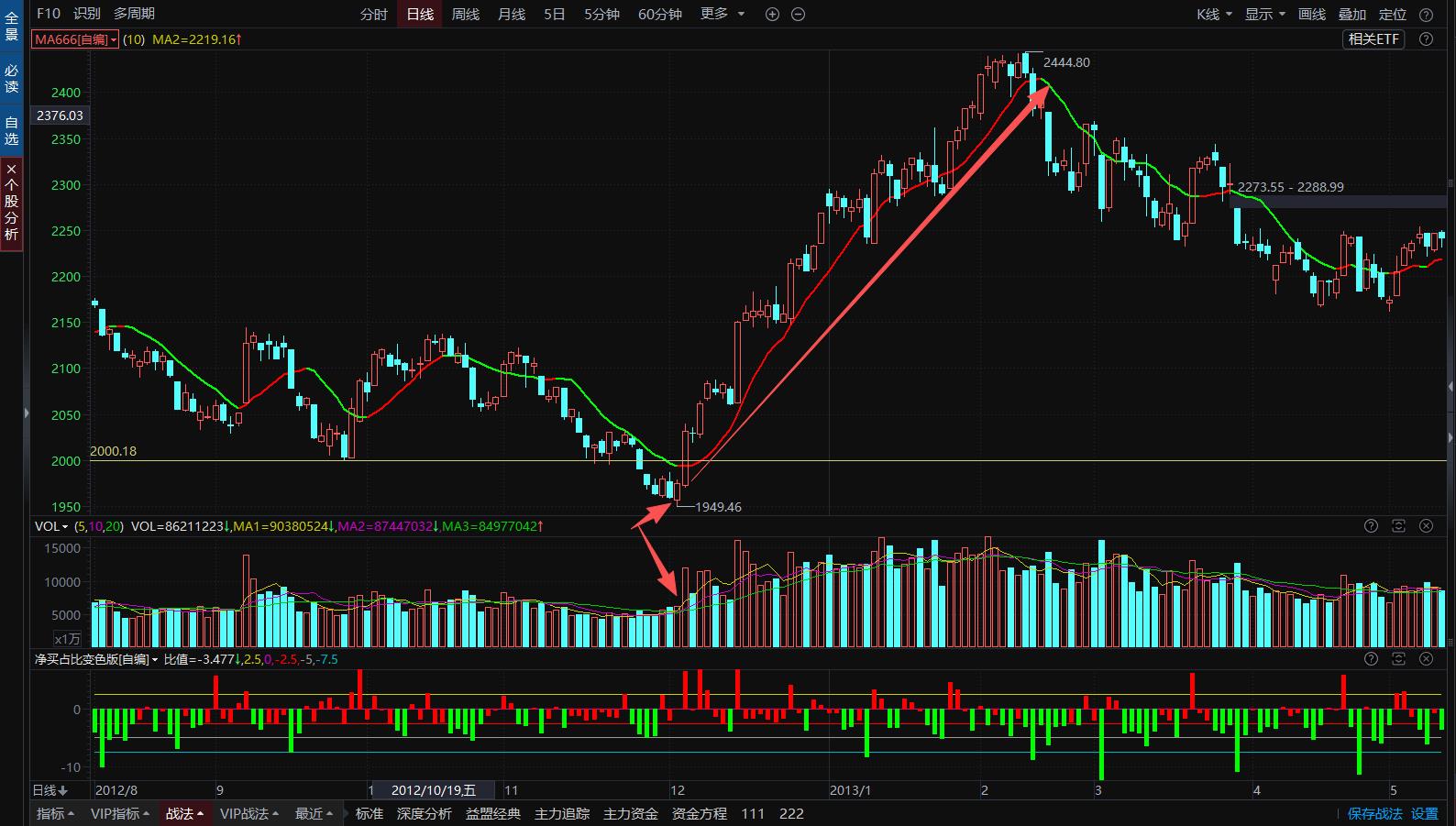Select the 日线 daily chart tab

(420, 15)
